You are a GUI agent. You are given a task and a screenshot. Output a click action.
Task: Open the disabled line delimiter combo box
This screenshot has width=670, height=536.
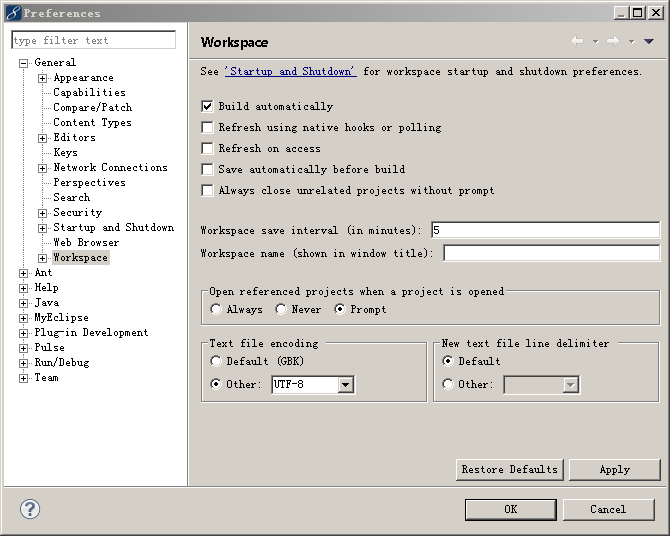541,385
